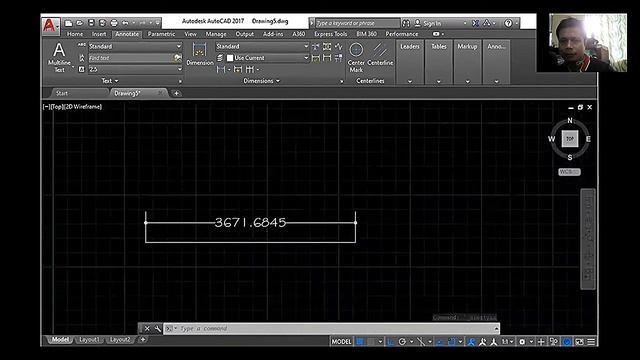Image resolution: width=640 pixels, height=360 pixels.
Task: Open the Manage ribbon tab
Action: click(x=216, y=34)
